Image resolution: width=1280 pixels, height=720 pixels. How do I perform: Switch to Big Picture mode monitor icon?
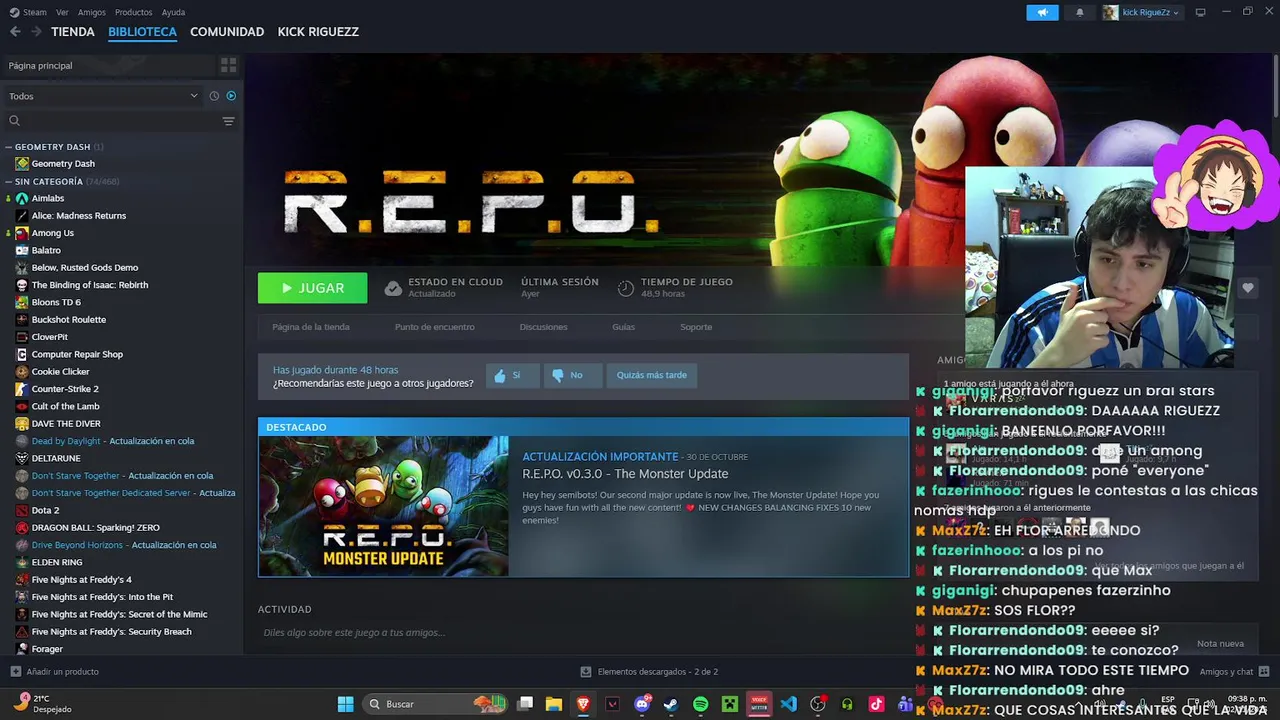click(1200, 12)
